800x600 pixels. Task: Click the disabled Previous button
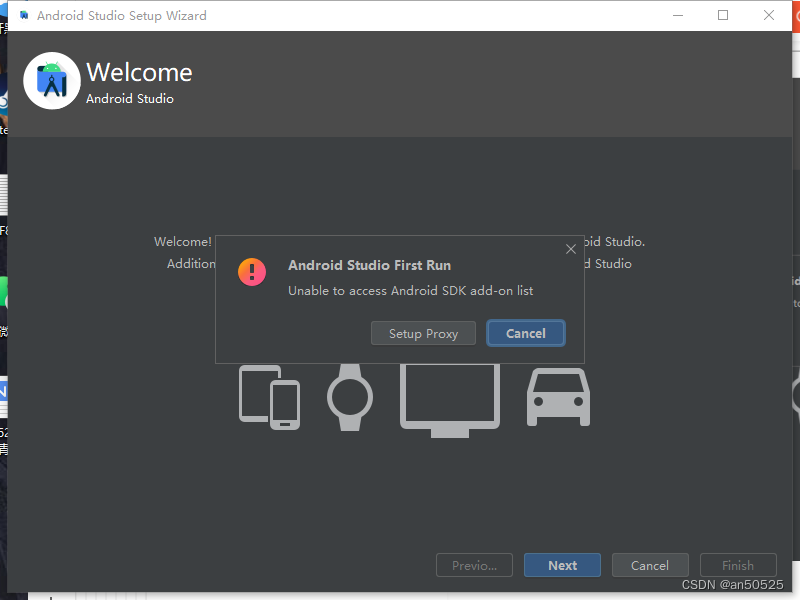click(474, 565)
